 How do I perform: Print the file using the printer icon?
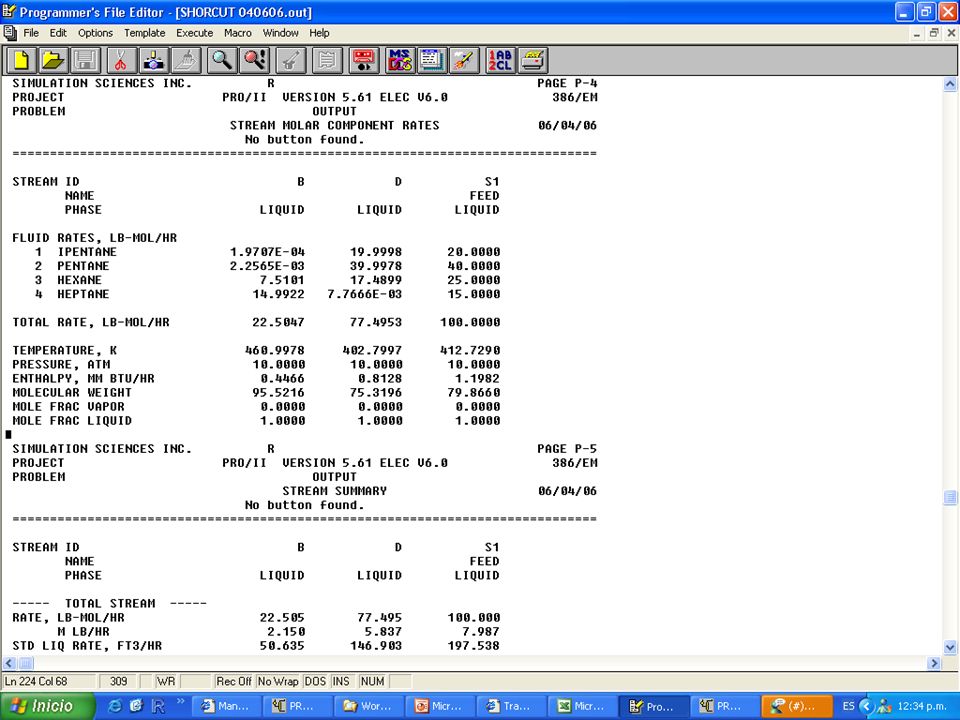(x=533, y=60)
